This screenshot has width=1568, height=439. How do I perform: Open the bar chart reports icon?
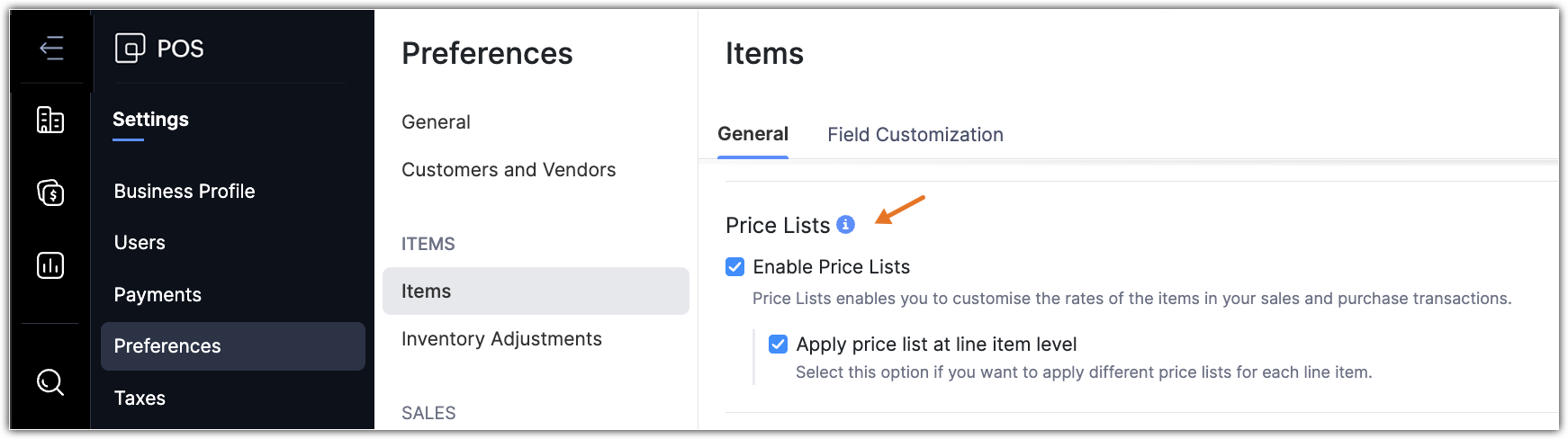(50, 265)
